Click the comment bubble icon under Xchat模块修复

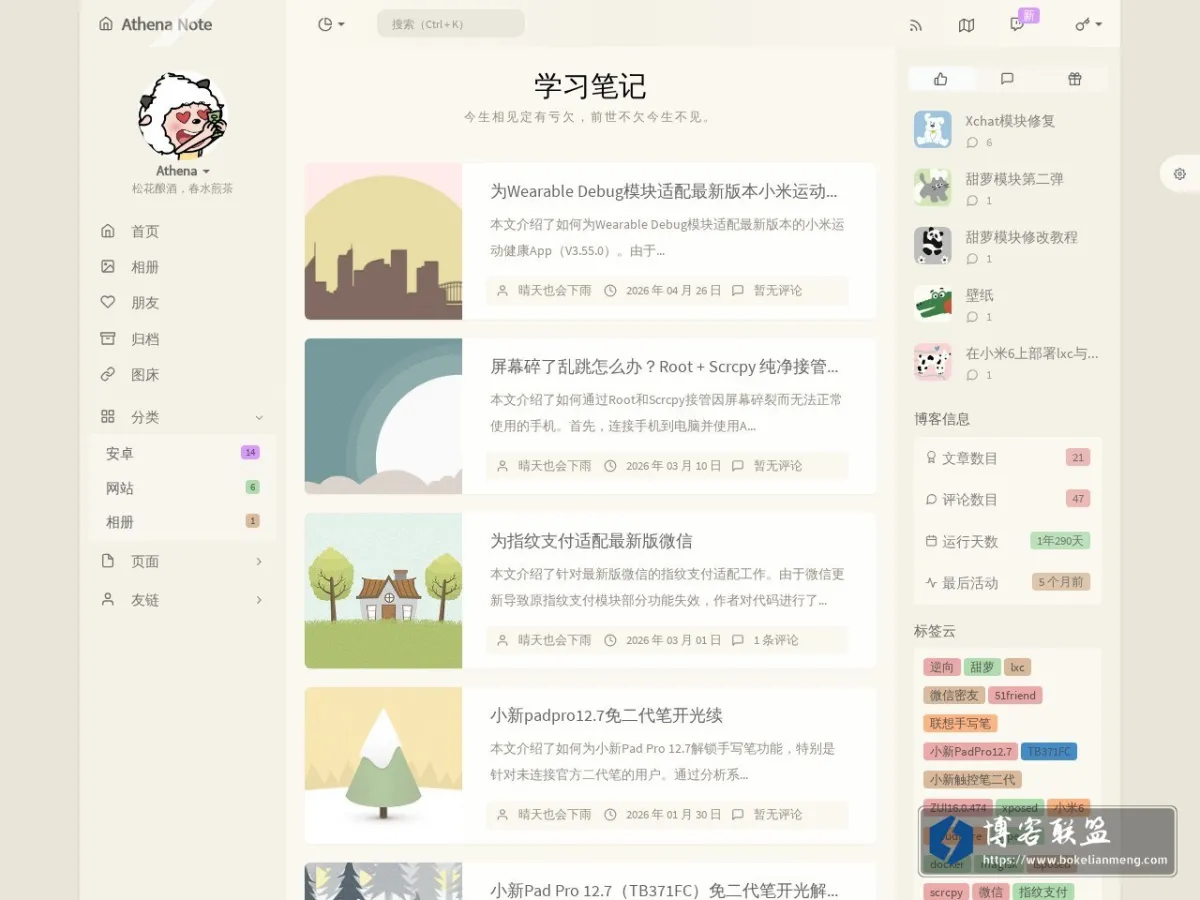click(x=972, y=143)
